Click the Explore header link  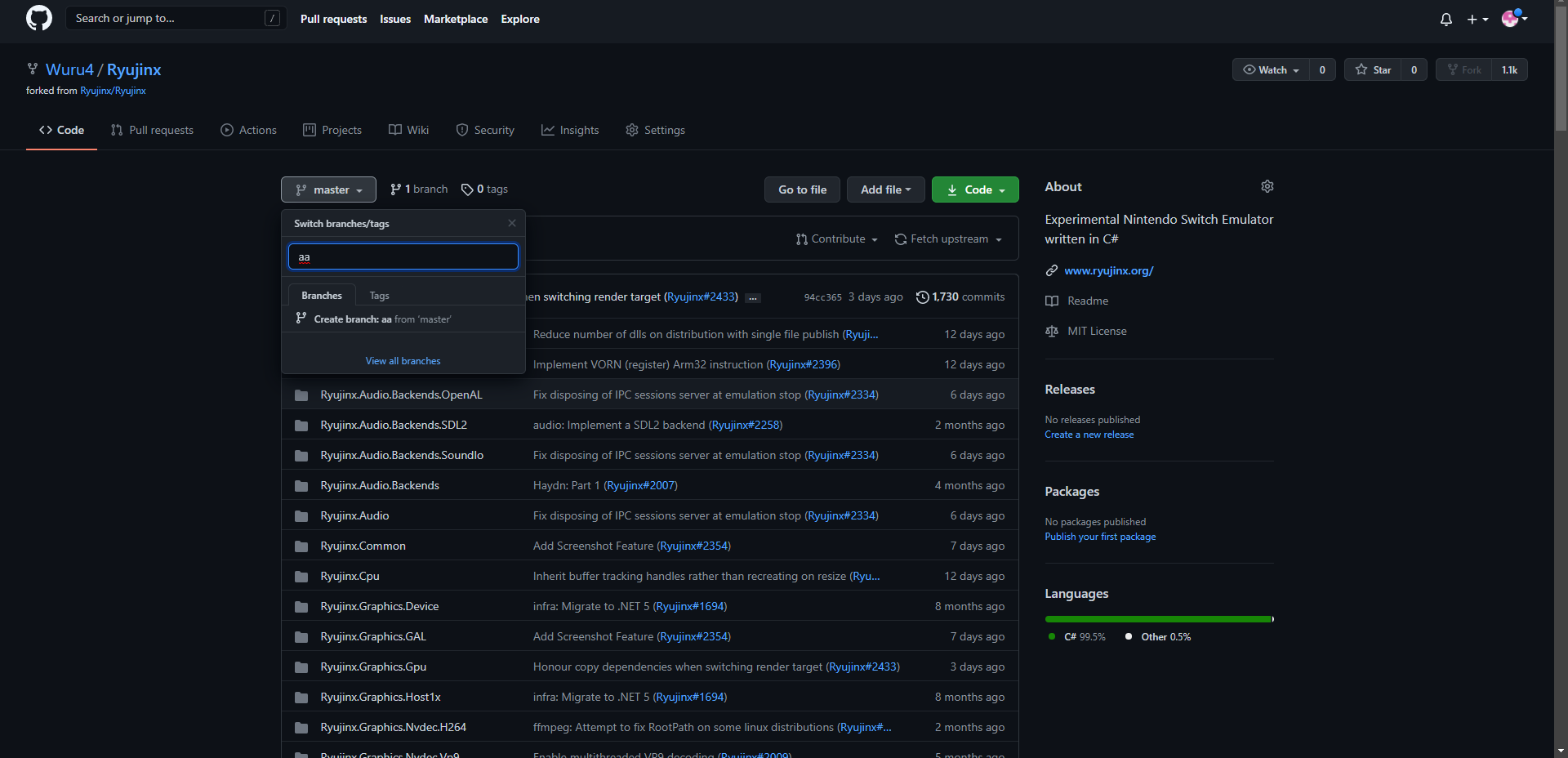(x=520, y=19)
